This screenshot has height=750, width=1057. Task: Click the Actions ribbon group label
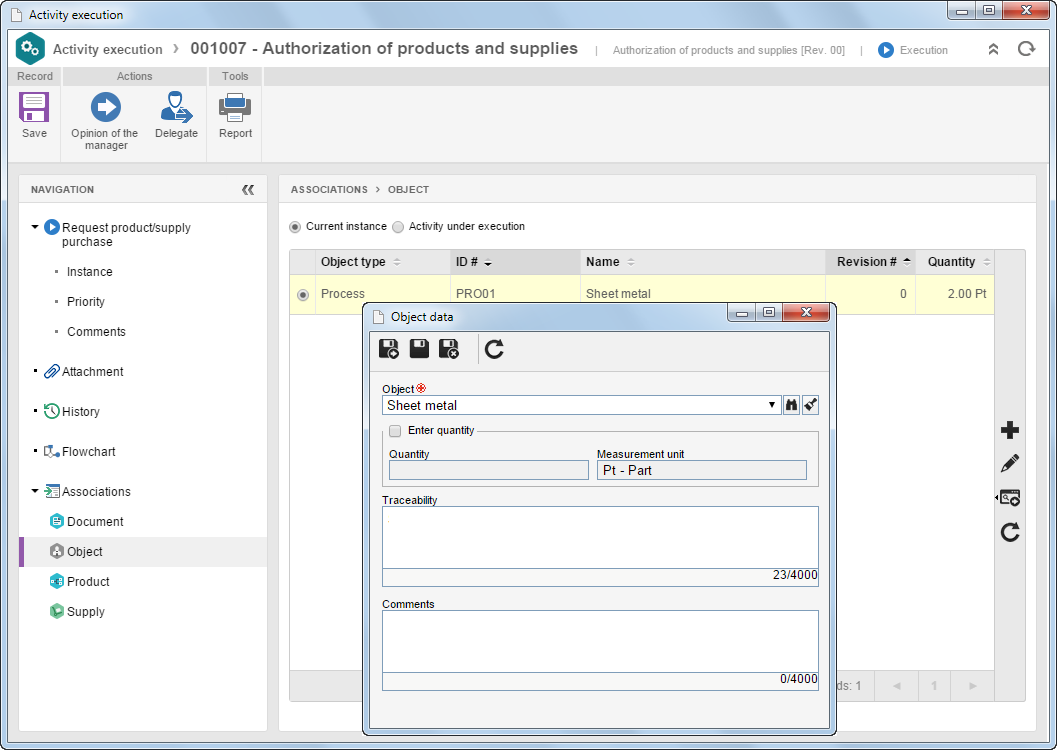134,76
